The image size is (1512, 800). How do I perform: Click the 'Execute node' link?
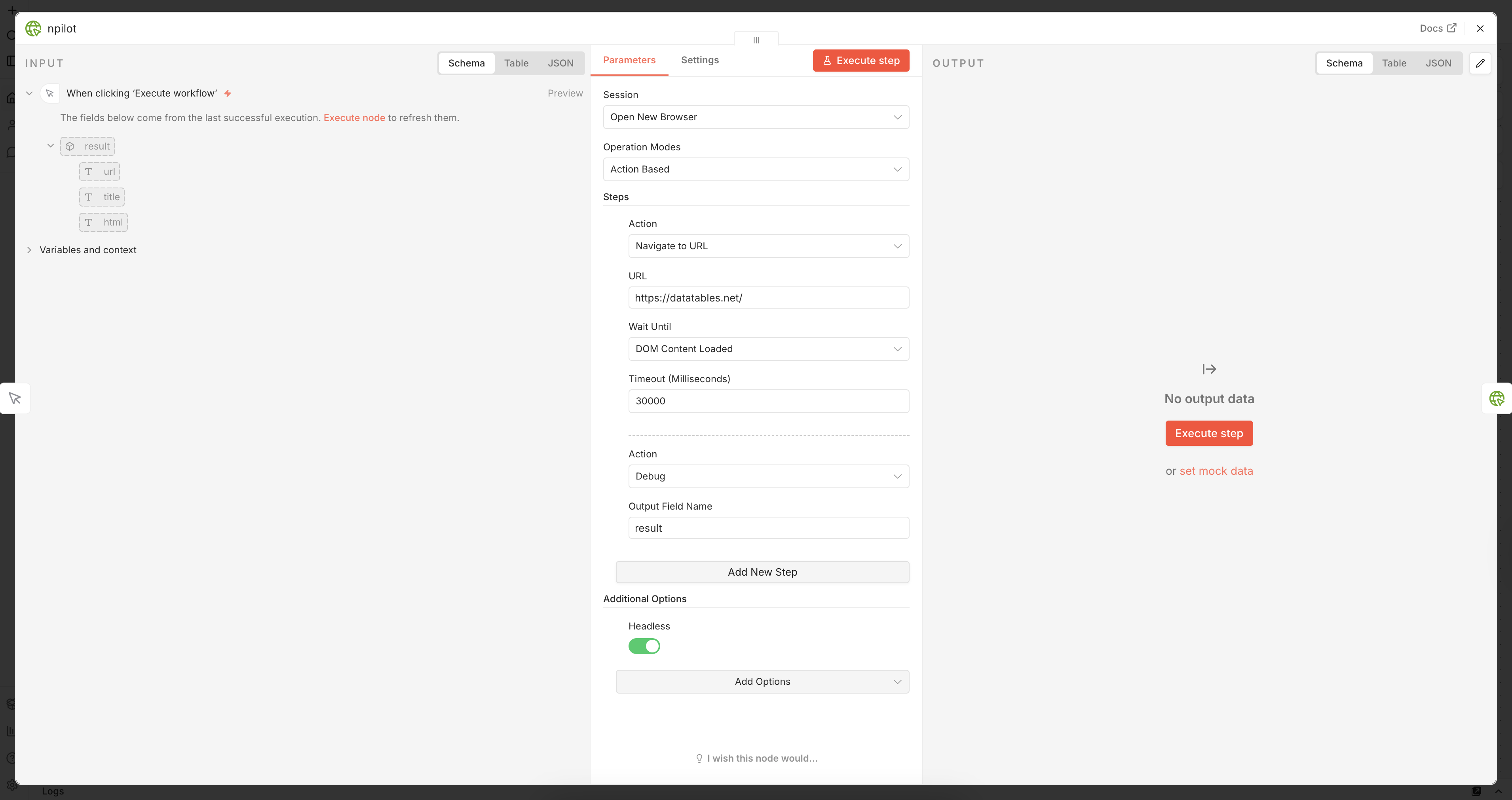point(354,118)
